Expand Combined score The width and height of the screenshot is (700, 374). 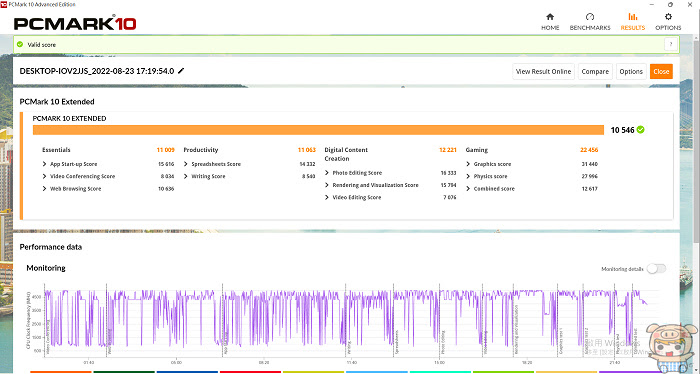468,189
